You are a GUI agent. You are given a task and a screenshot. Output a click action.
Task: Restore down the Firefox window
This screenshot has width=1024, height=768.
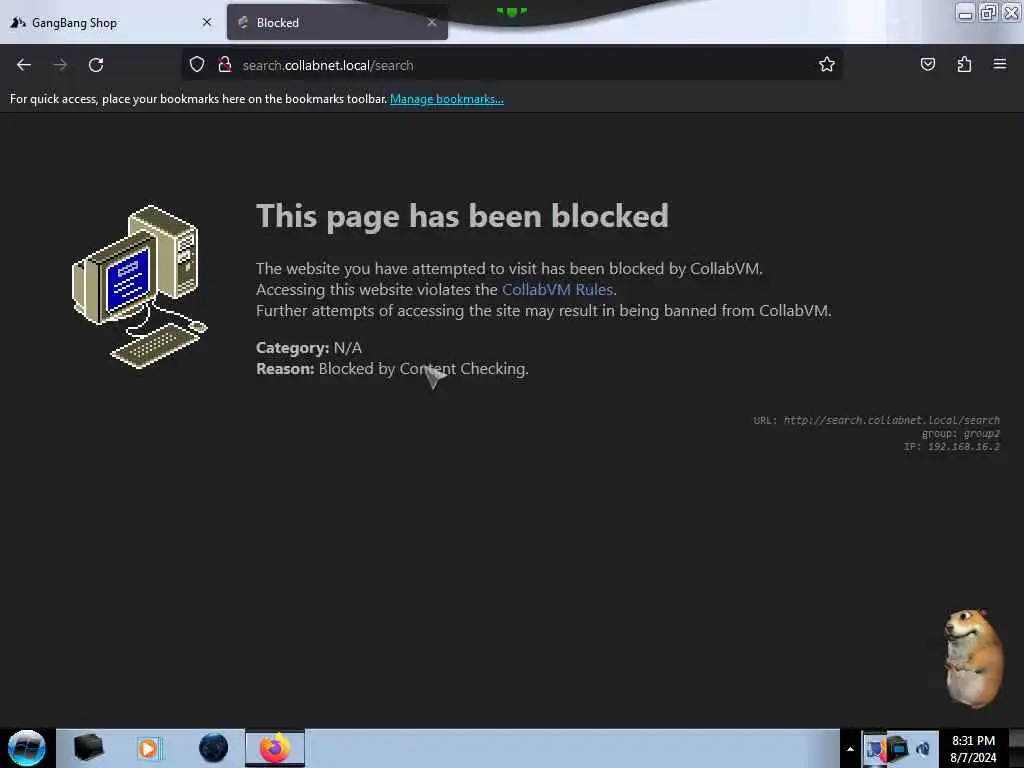point(988,12)
